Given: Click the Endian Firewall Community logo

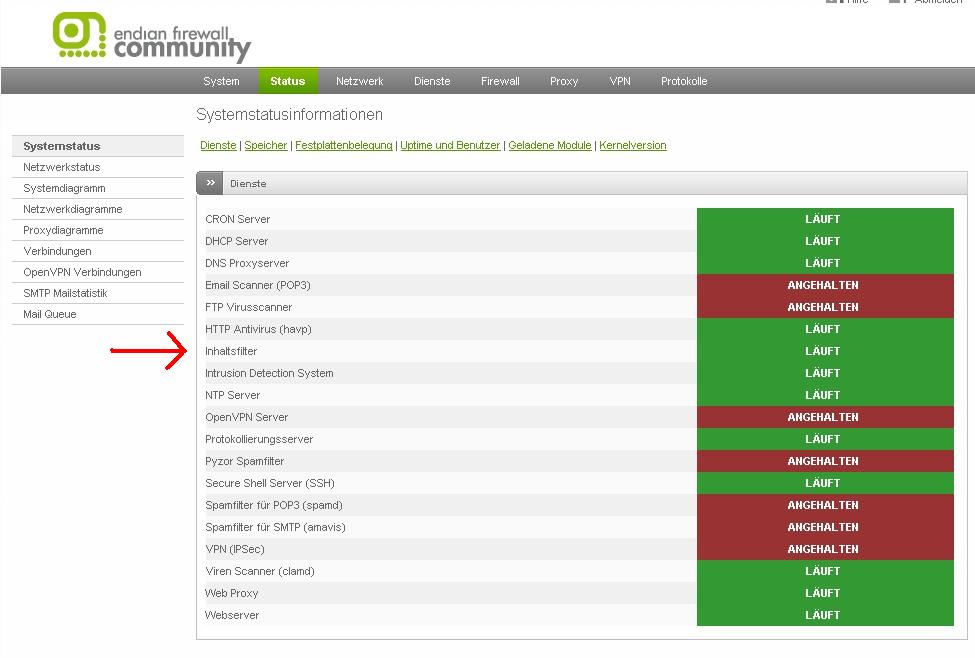Looking at the screenshot, I should point(151,37).
